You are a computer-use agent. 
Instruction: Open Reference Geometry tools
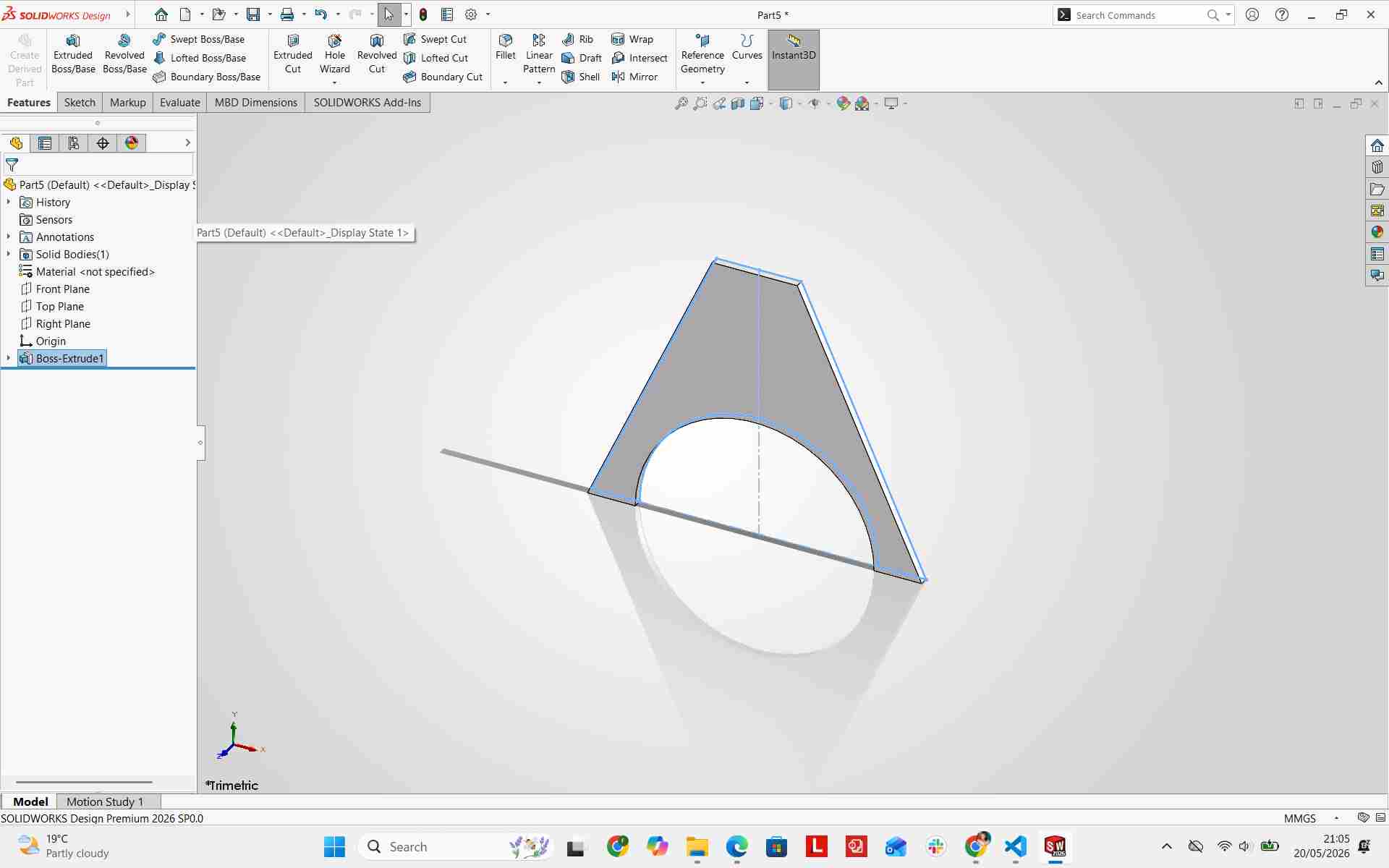(x=702, y=54)
